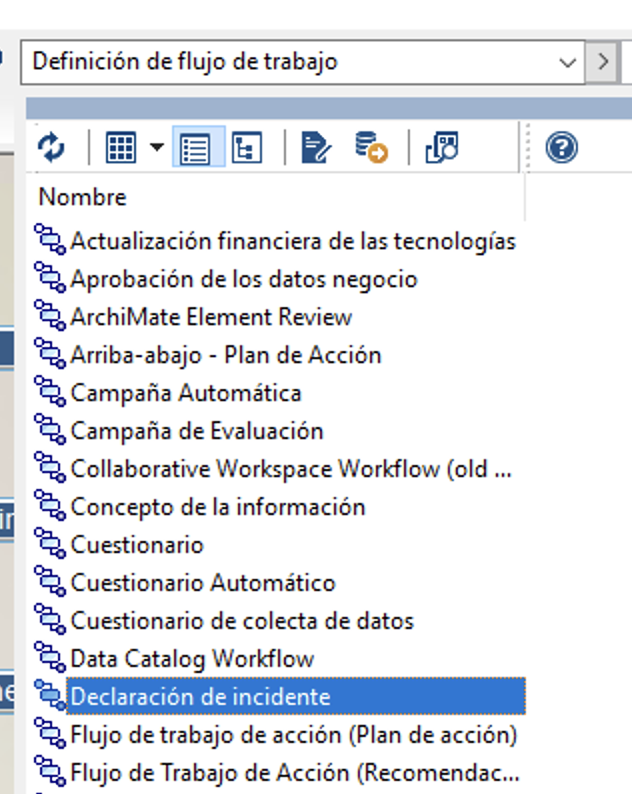Click the edit properties pencil icon
The height and width of the screenshot is (794, 632).
click(316, 147)
